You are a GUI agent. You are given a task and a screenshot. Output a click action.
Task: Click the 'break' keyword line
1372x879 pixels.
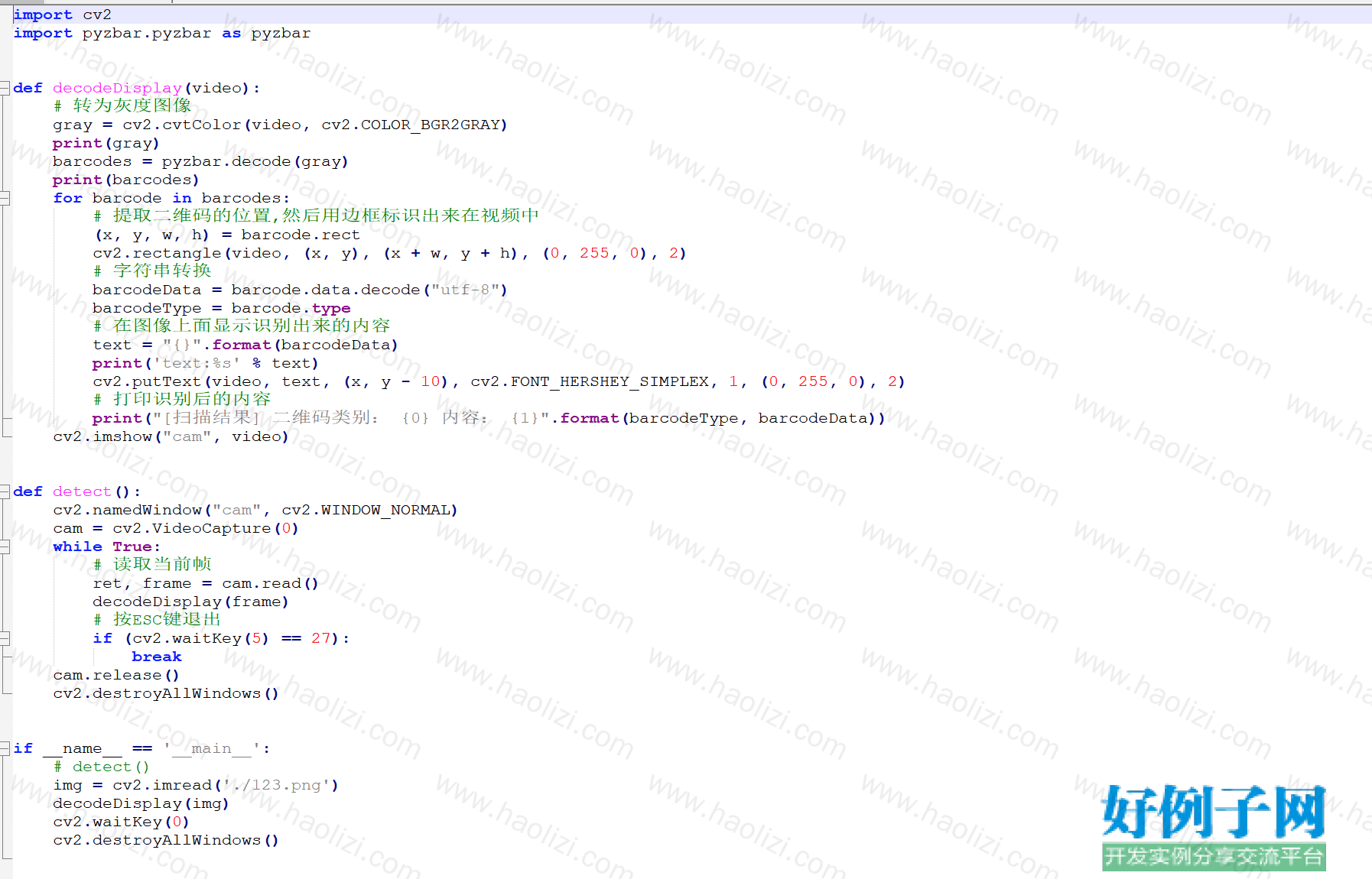point(157,657)
